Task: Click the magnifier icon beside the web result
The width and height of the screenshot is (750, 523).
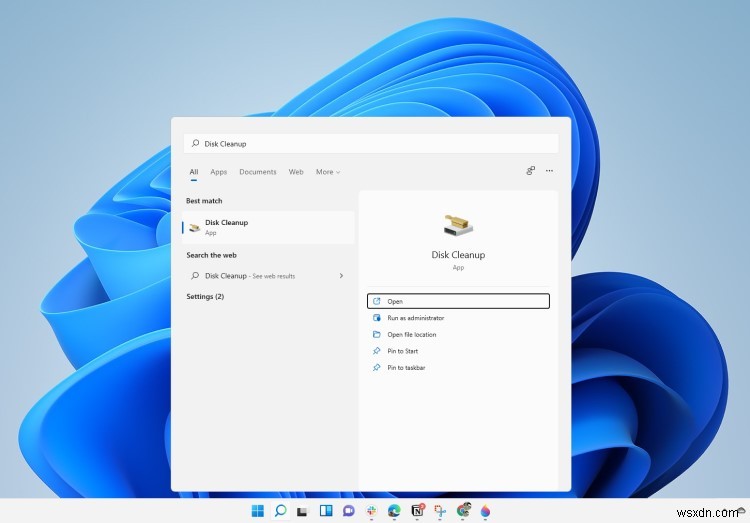Action: pos(195,276)
